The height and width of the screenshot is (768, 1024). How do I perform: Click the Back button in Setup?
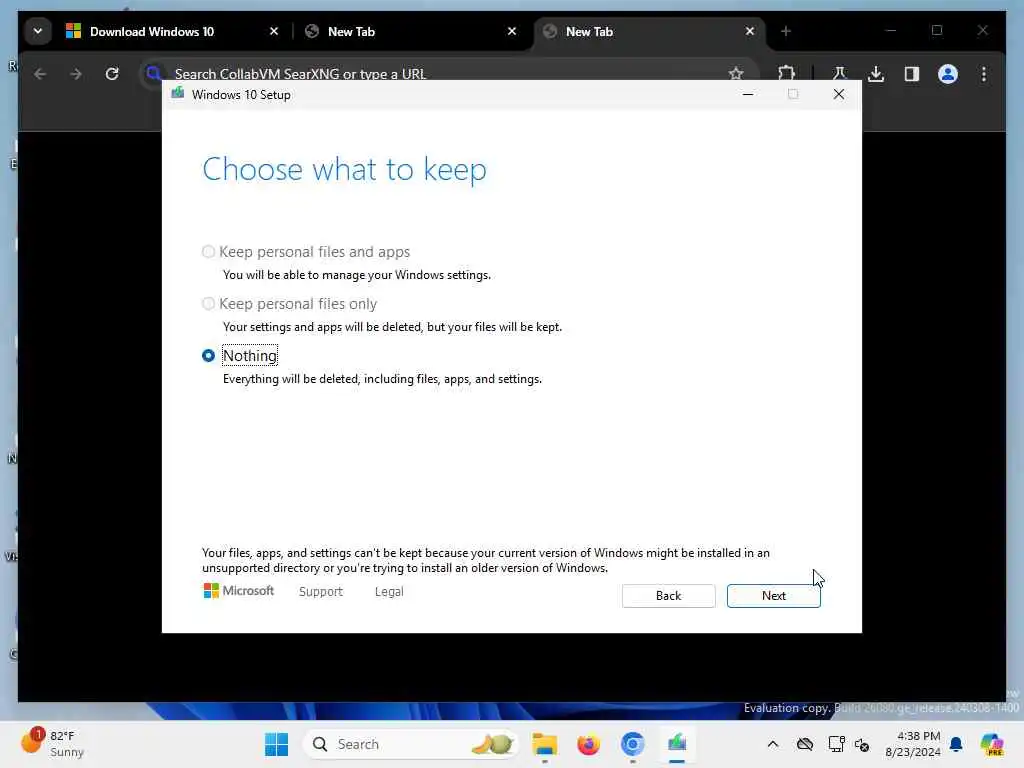668,596
